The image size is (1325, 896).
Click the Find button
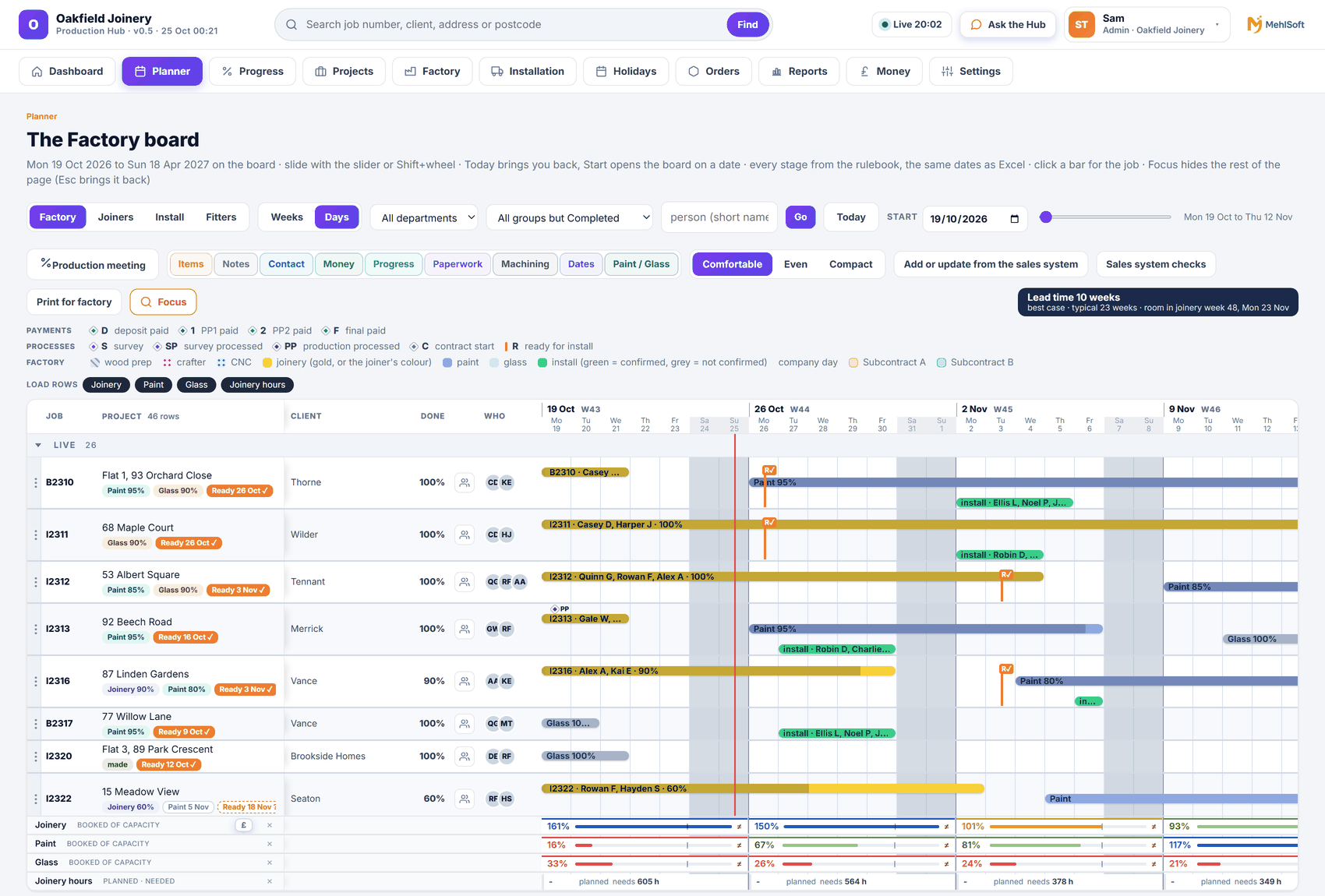(747, 25)
